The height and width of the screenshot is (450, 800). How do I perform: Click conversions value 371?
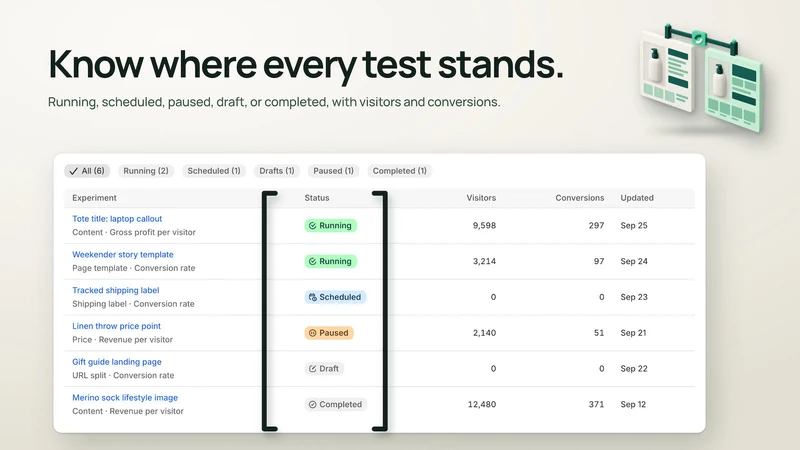596,404
